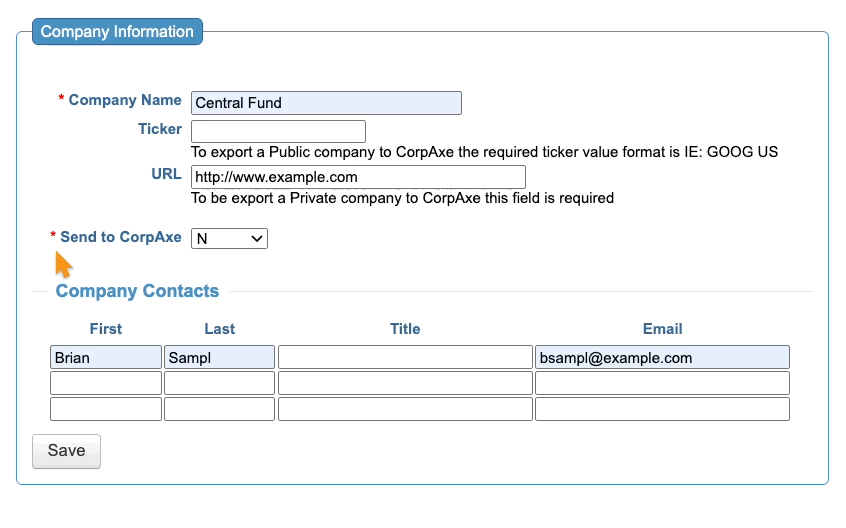Click the last name field containing Sampl
Image resolution: width=846 pixels, height=528 pixels.
click(219, 357)
